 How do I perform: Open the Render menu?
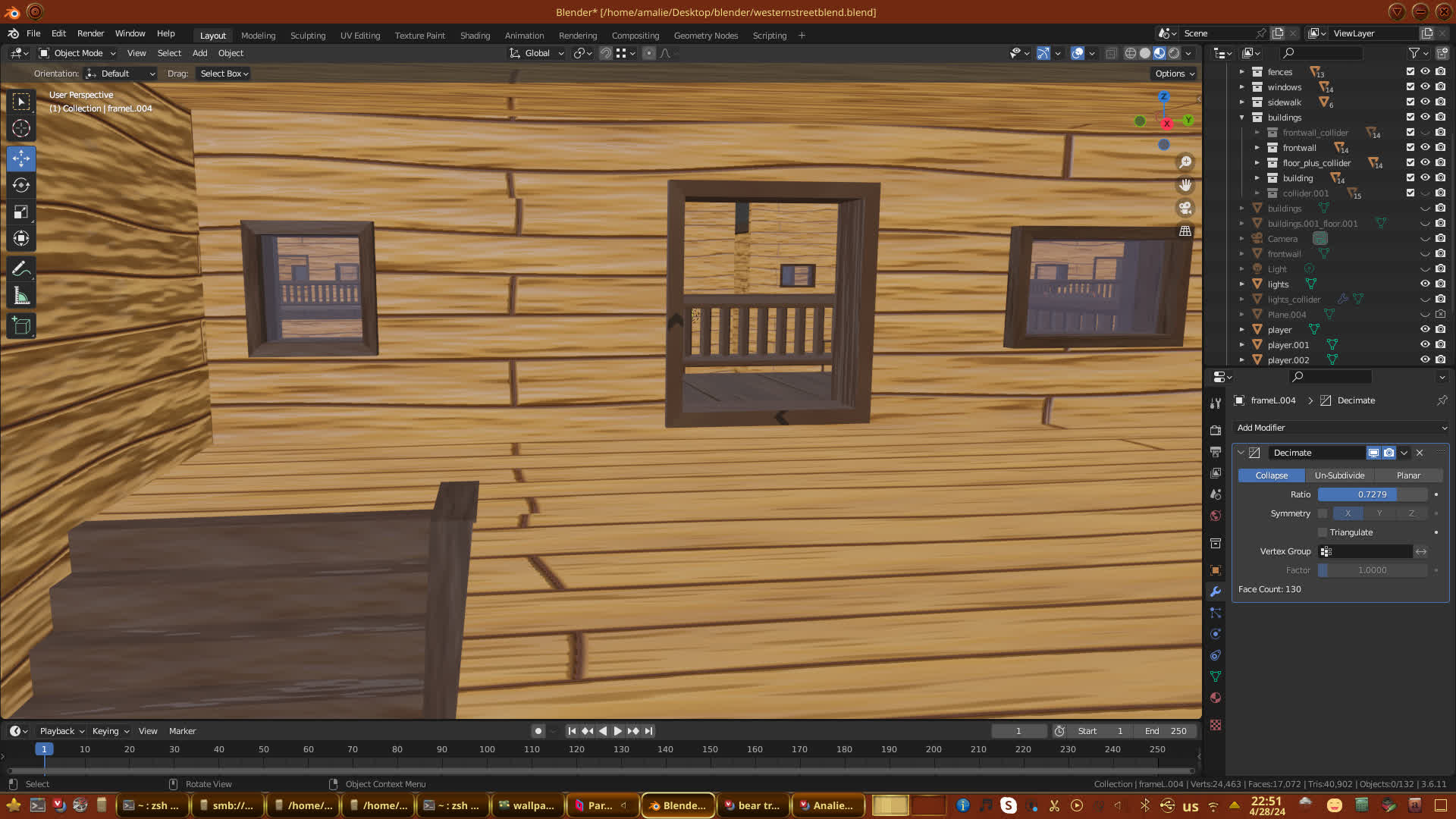pos(90,33)
